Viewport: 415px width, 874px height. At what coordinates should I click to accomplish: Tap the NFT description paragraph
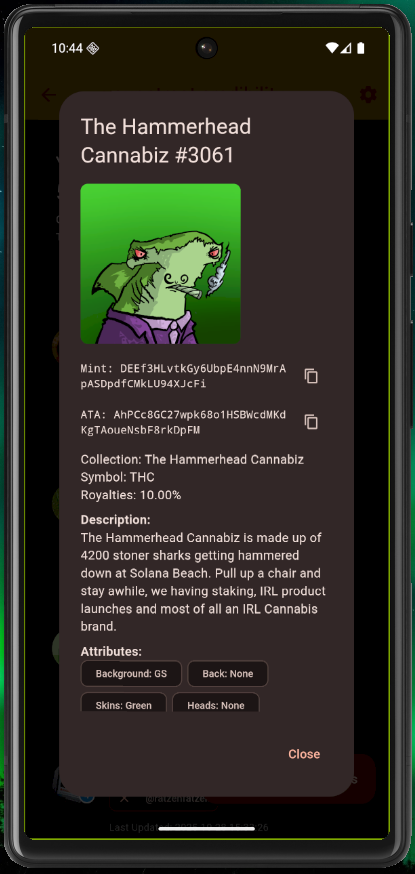coord(203,582)
